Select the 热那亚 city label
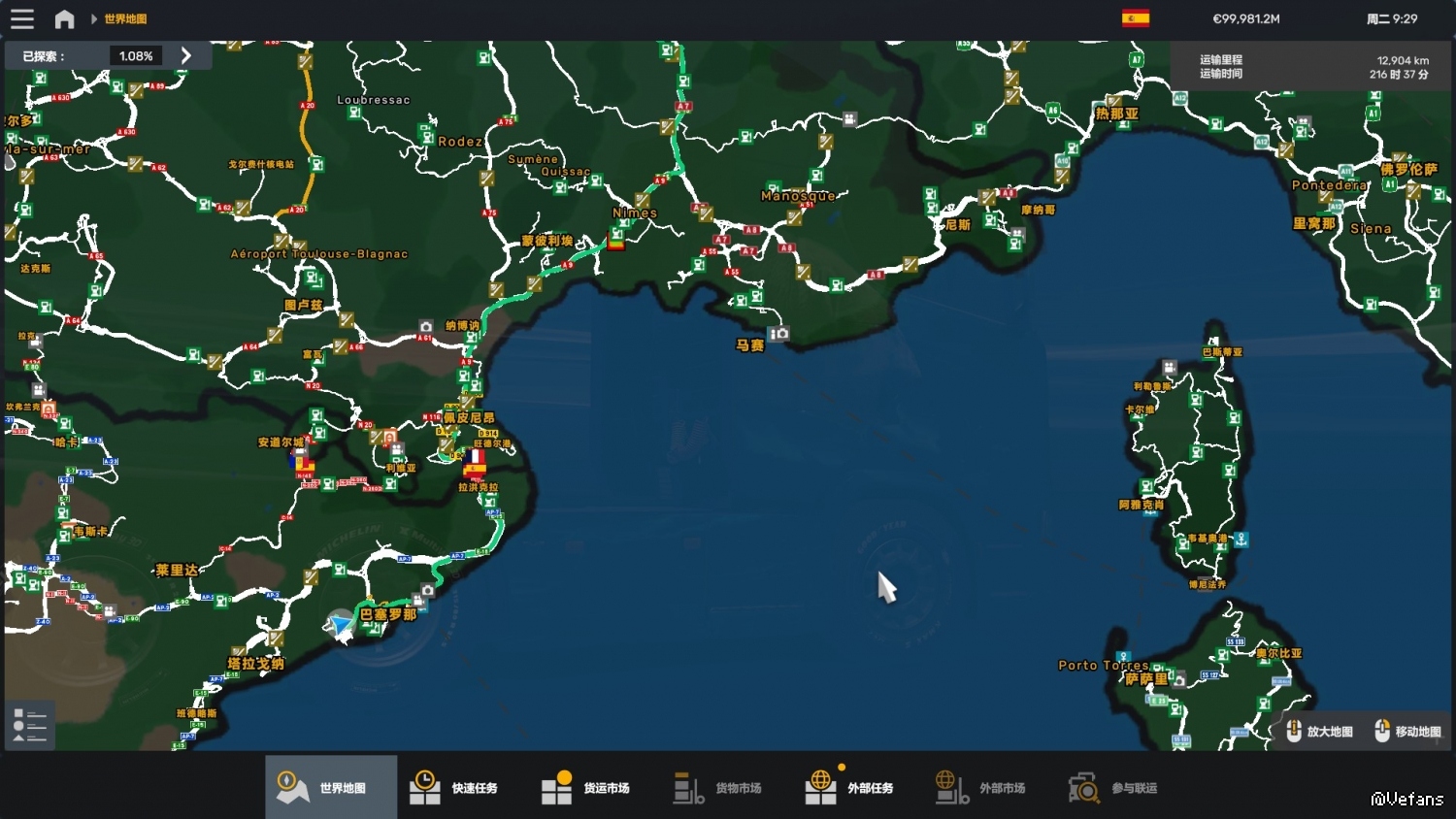This screenshot has height=819, width=1456. pyautogui.click(x=1116, y=115)
